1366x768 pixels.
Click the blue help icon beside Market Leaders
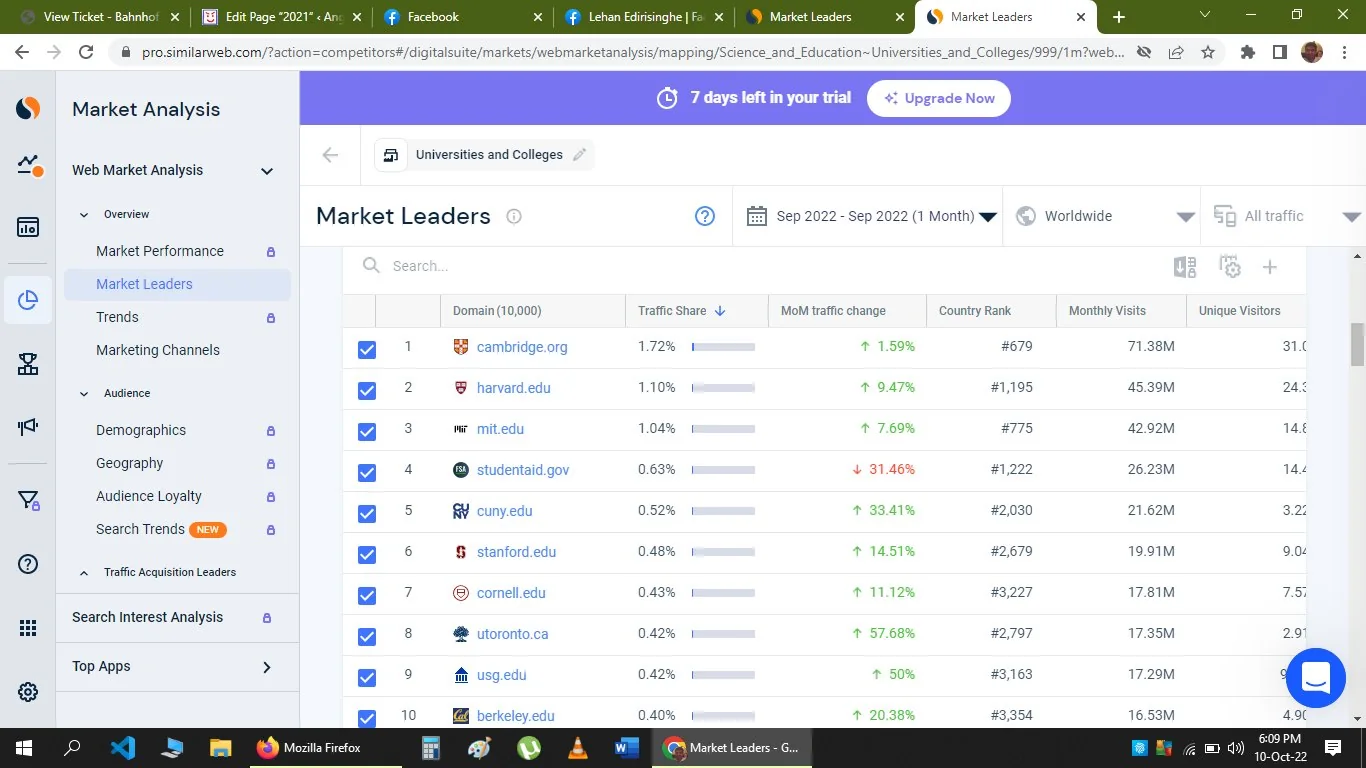(x=705, y=216)
